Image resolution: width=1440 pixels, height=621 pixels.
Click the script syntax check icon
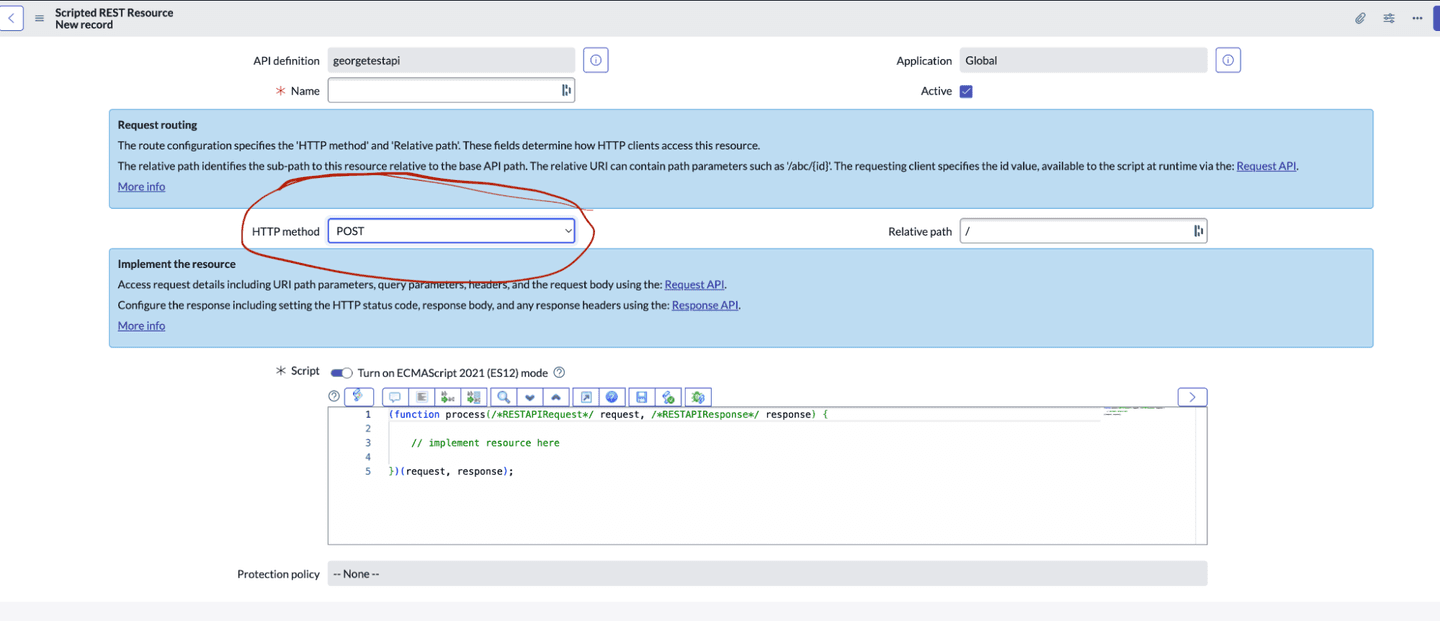point(668,397)
